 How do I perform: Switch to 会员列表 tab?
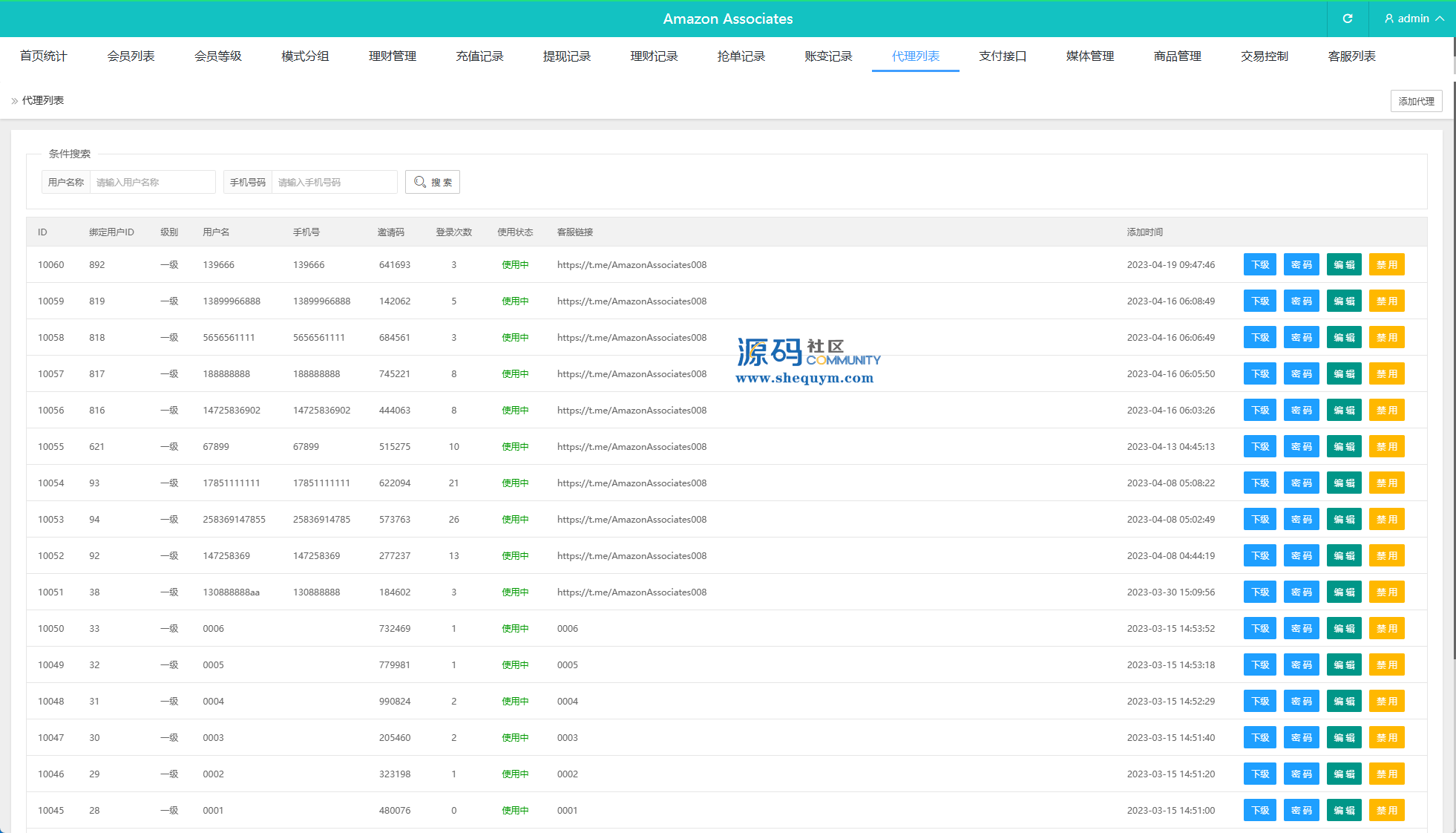131,56
